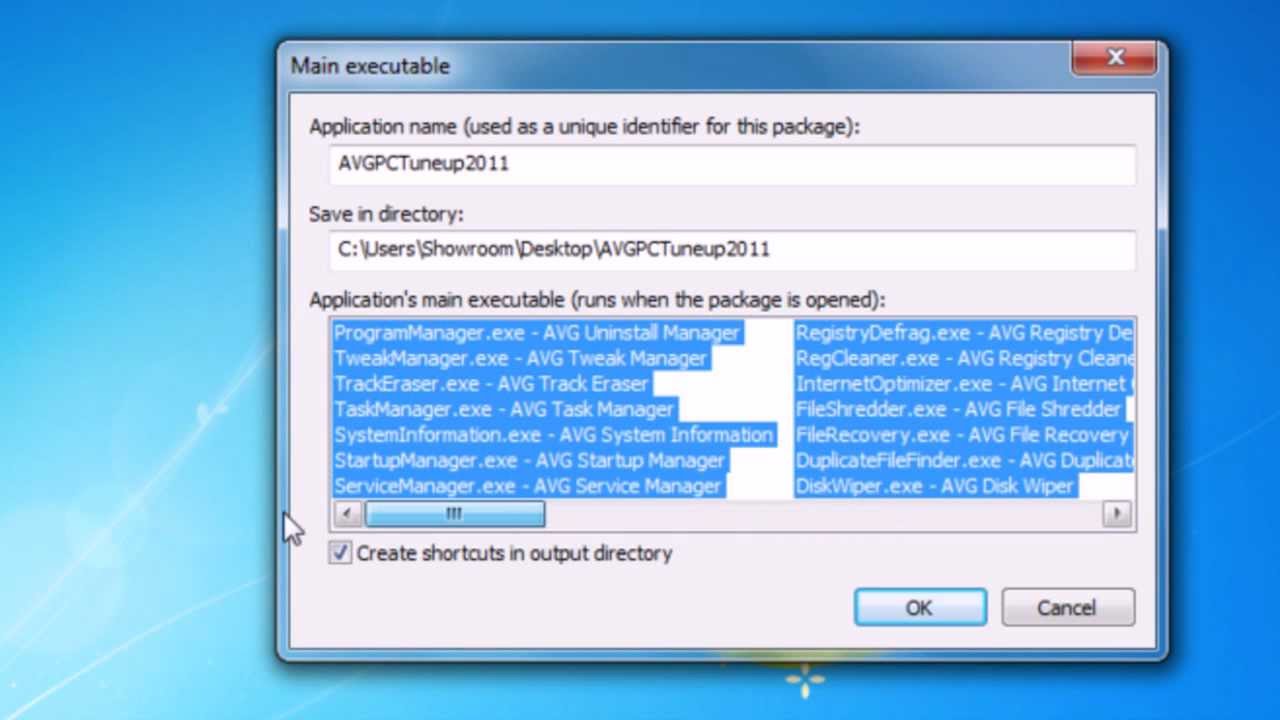The image size is (1280, 720).
Task: Close the Main executable dialog
Action: [1114, 58]
